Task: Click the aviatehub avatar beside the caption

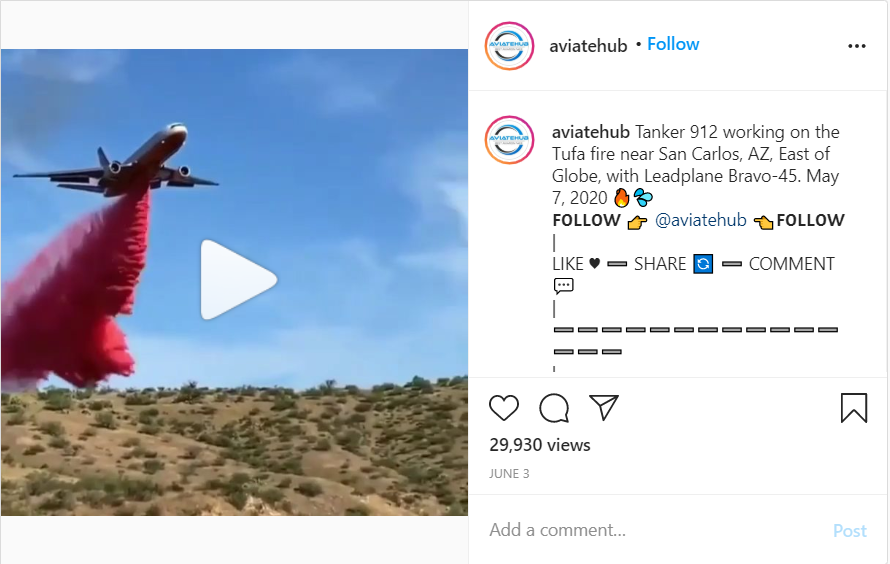Action: click(509, 140)
